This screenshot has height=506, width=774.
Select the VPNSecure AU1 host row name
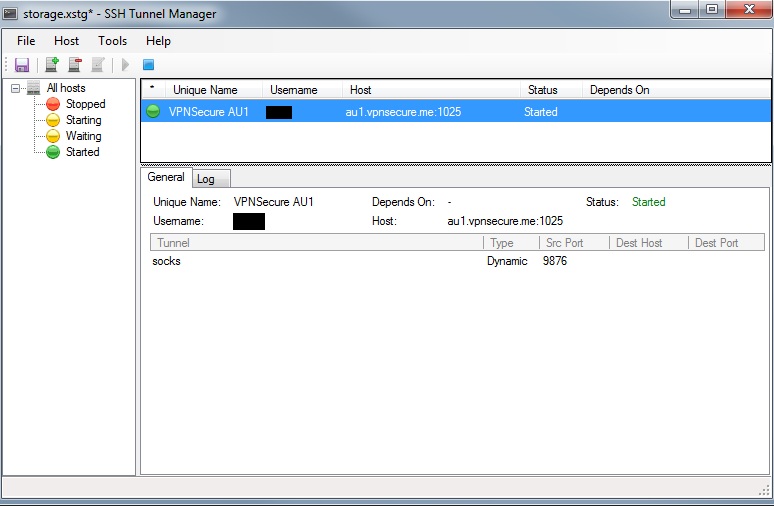point(208,112)
